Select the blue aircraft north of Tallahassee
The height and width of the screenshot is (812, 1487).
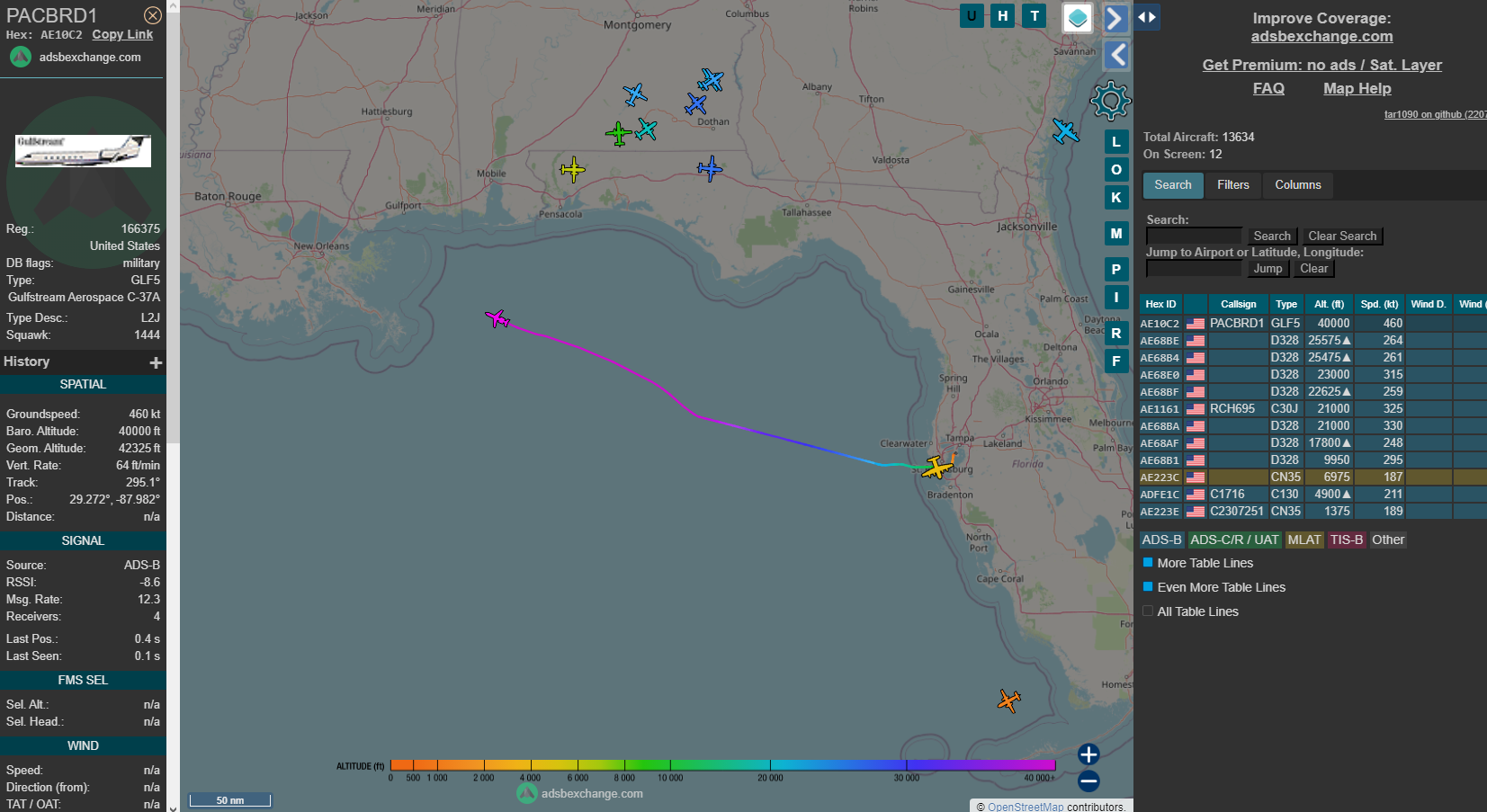pyautogui.click(x=710, y=168)
